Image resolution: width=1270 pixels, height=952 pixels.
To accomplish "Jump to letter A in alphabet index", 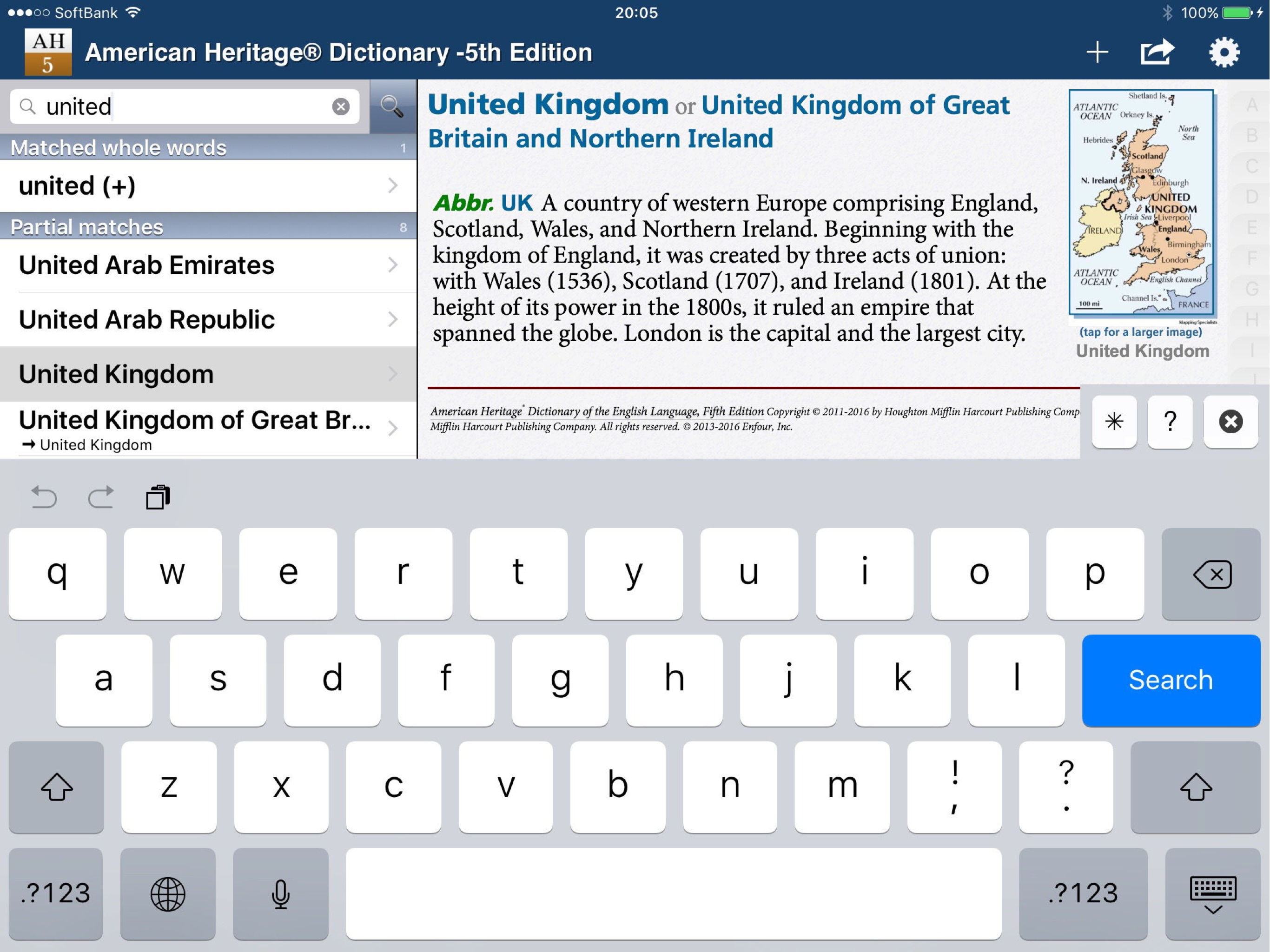I will click(x=1252, y=105).
